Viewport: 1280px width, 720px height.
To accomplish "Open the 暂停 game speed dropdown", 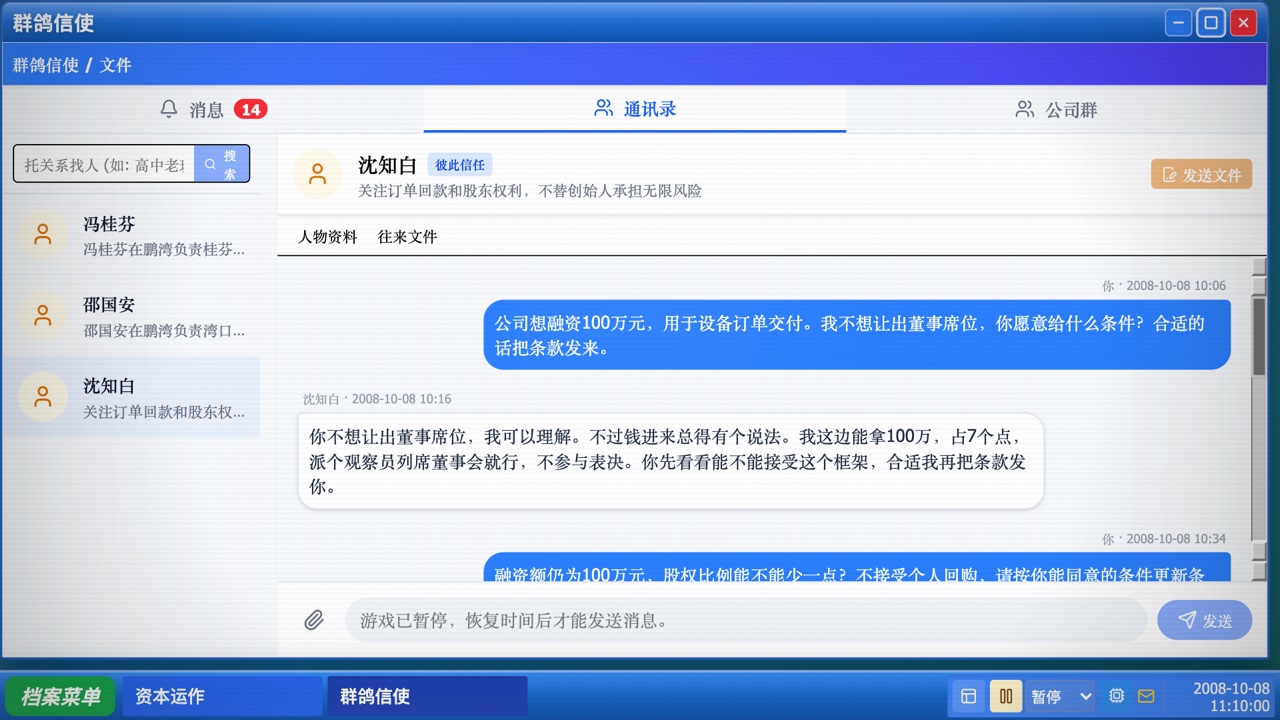I will click(1060, 696).
